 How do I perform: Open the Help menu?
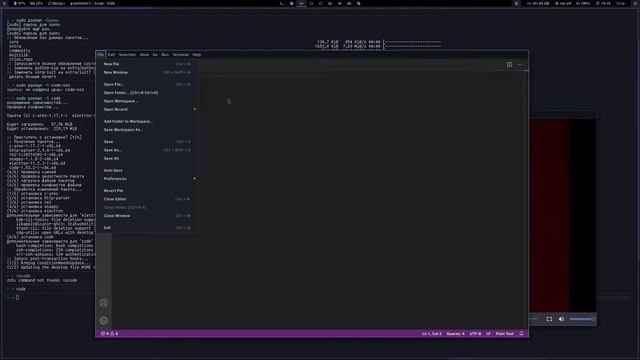click(197, 55)
